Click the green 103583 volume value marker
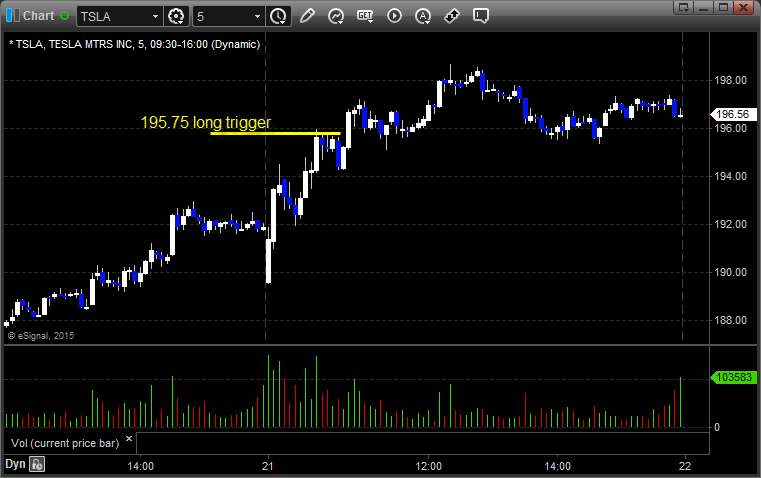Screen dimensions: 761x478 point(733,377)
